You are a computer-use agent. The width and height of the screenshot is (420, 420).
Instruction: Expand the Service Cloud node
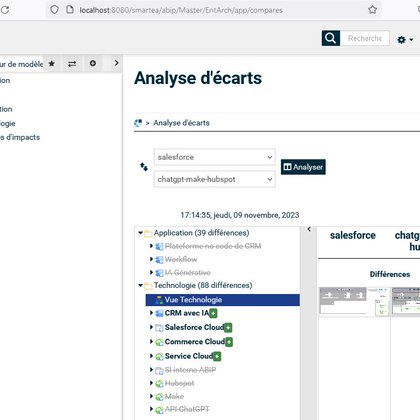pos(151,356)
